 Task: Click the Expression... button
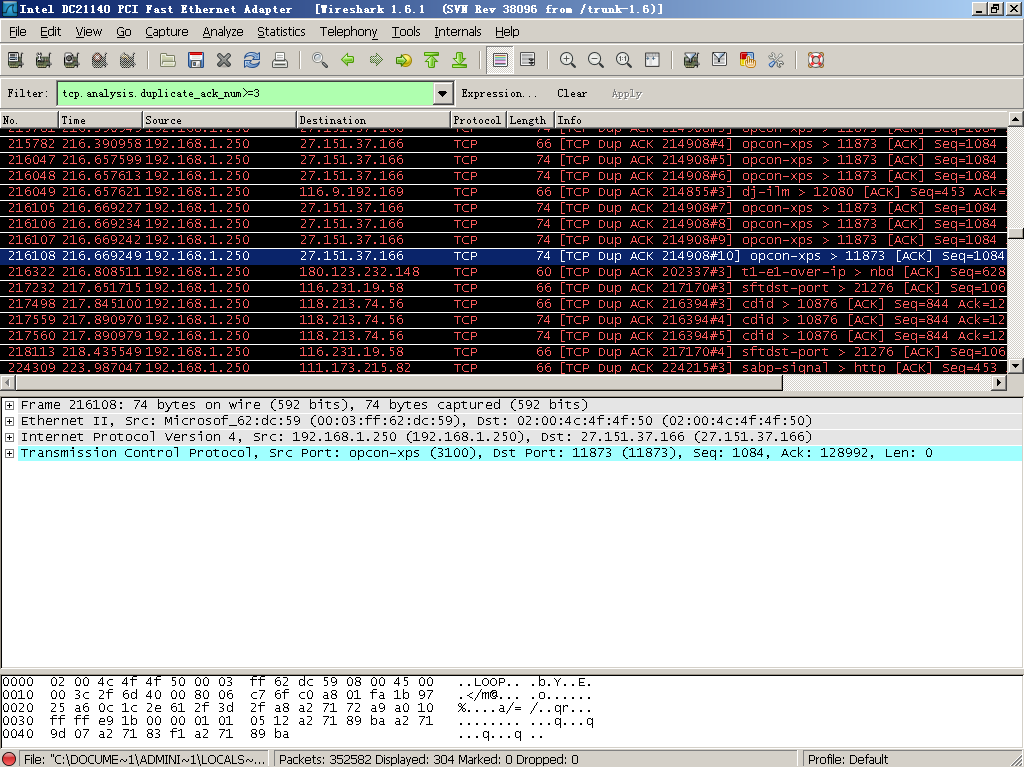tap(499, 93)
